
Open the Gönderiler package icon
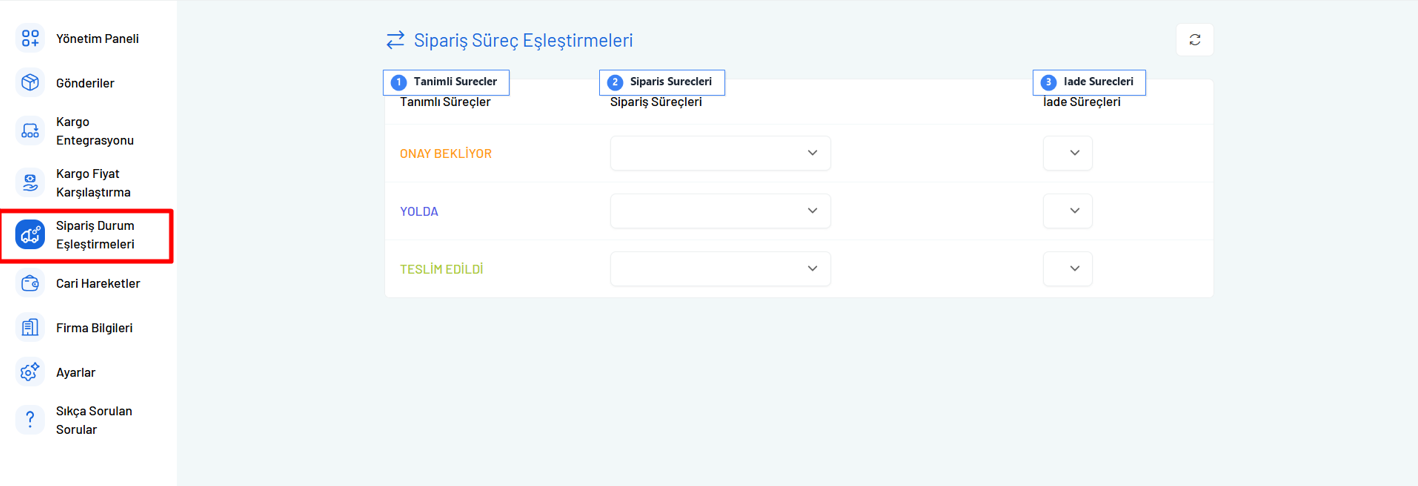tap(30, 83)
